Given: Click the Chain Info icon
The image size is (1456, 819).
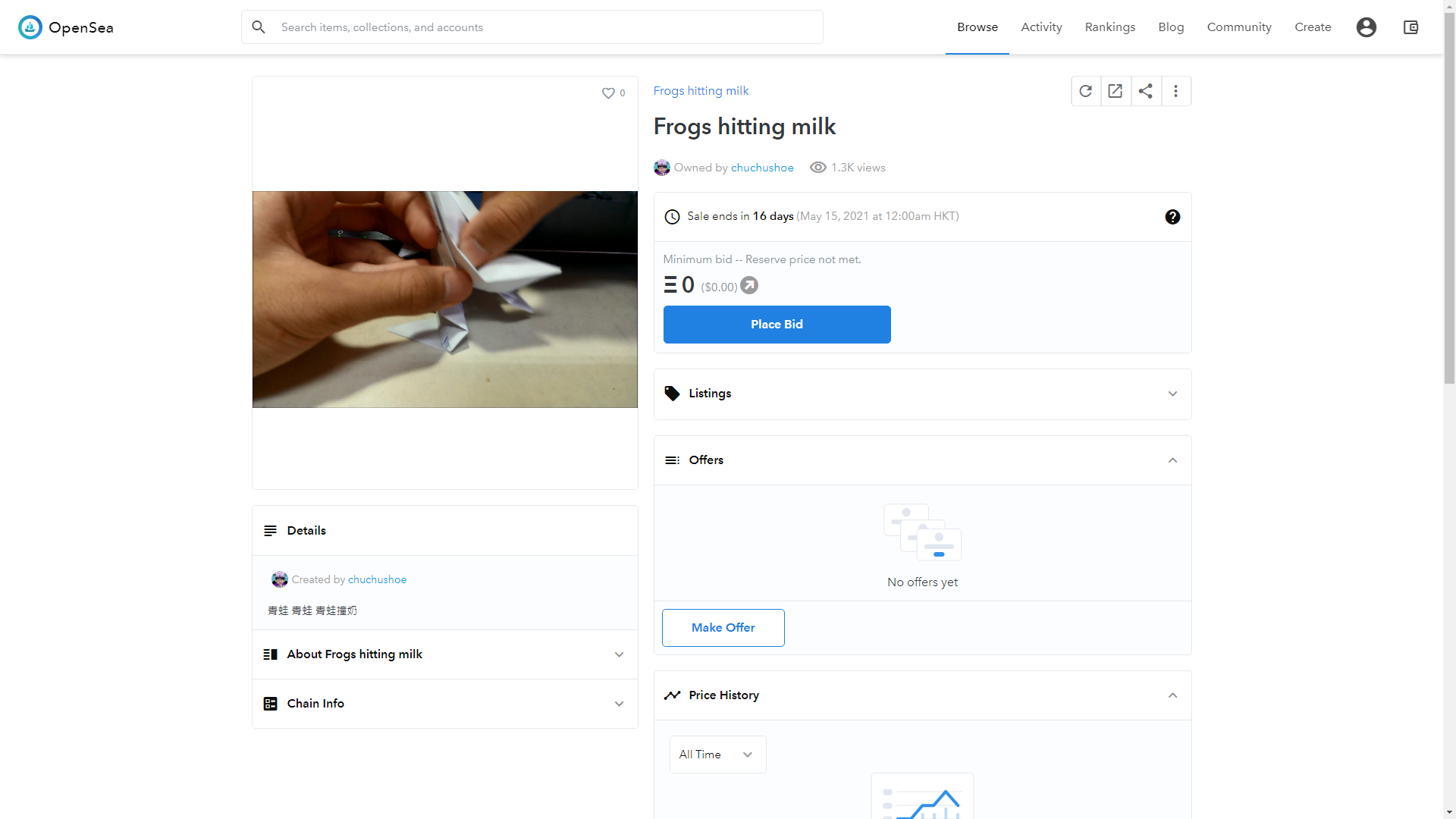Looking at the screenshot, I should click(x=270, y=704).
